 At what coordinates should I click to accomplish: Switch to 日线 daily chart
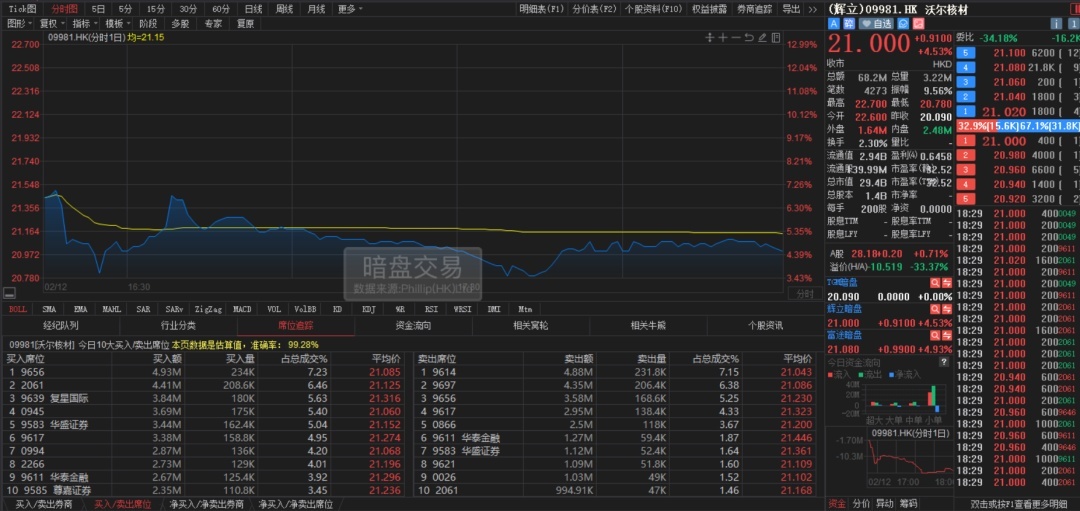click(x=253, y=9)
